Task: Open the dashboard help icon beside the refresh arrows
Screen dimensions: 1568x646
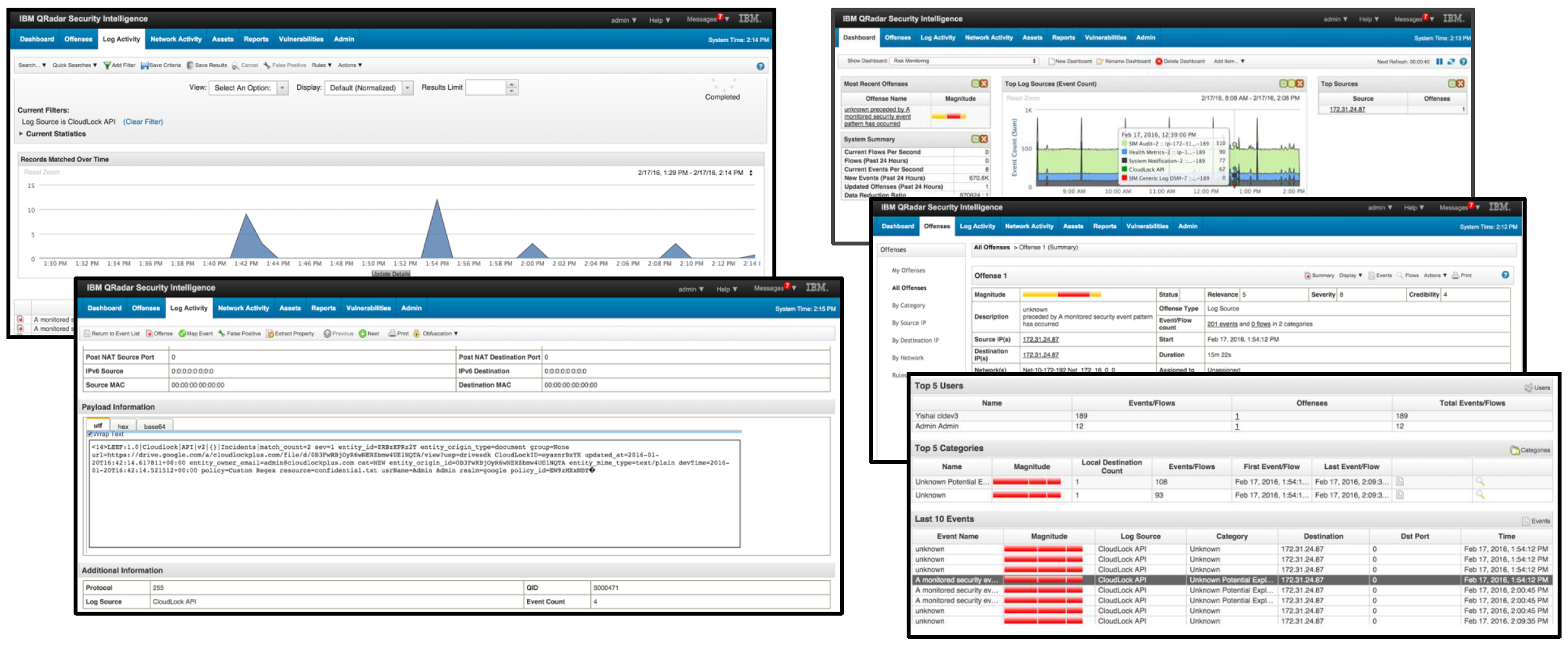Action: (1463, 62)
